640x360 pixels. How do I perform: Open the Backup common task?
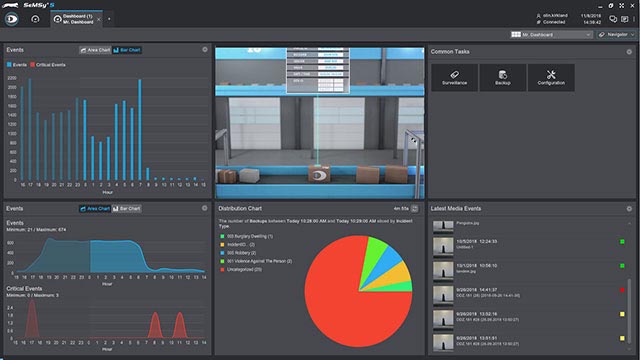(x=502, y=78)
